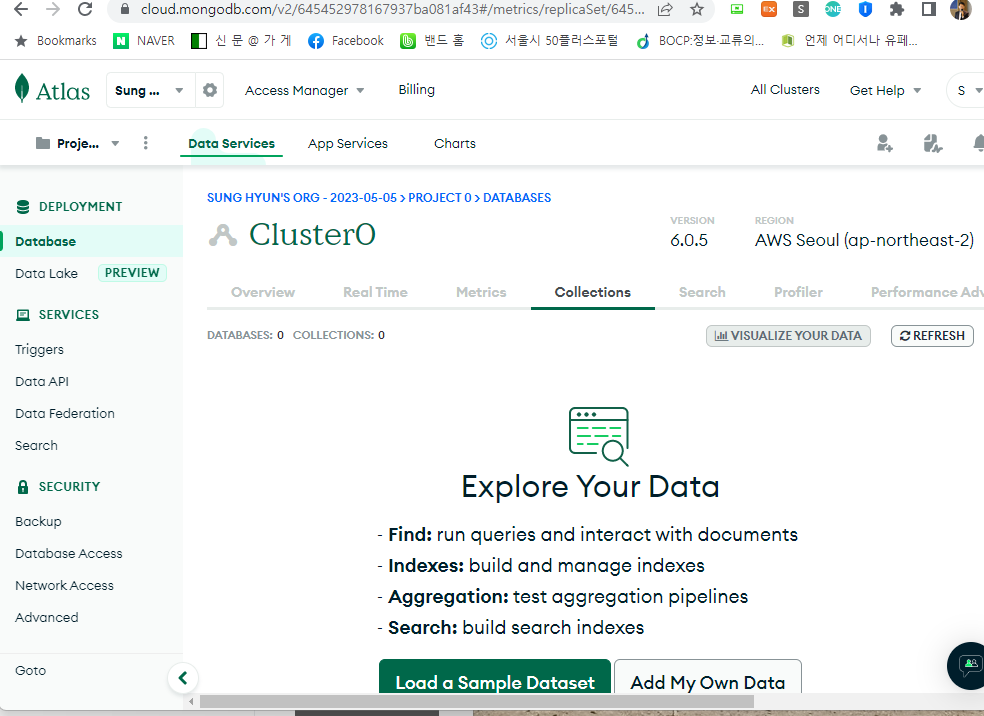Open the Chrome profile avatar
Viewport: 984px width, 716px height.
click(960, 9)
